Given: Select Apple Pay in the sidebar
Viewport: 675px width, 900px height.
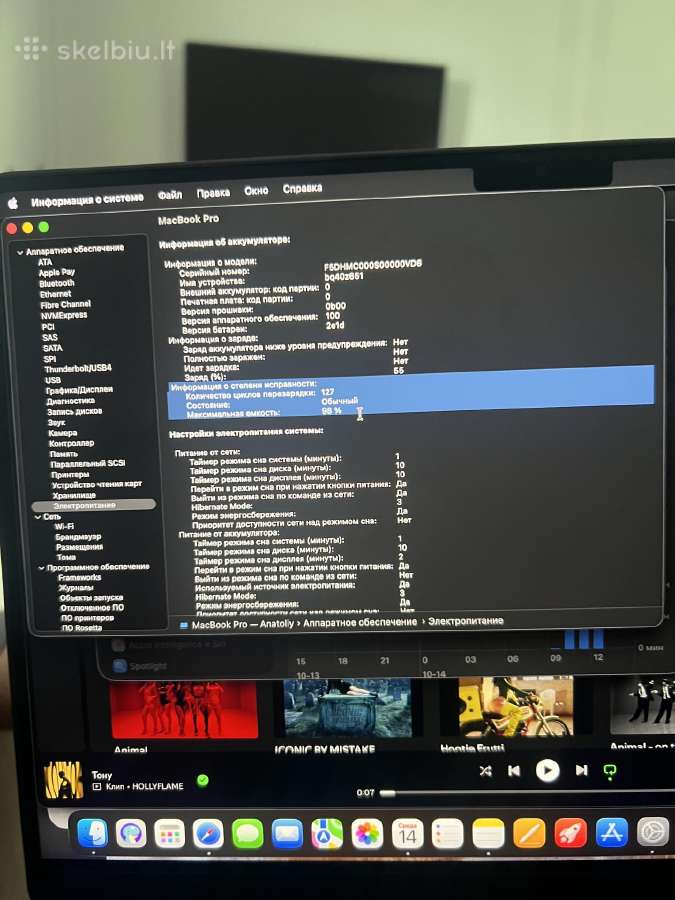Looking at the screenshot, I should pos(56,272).
